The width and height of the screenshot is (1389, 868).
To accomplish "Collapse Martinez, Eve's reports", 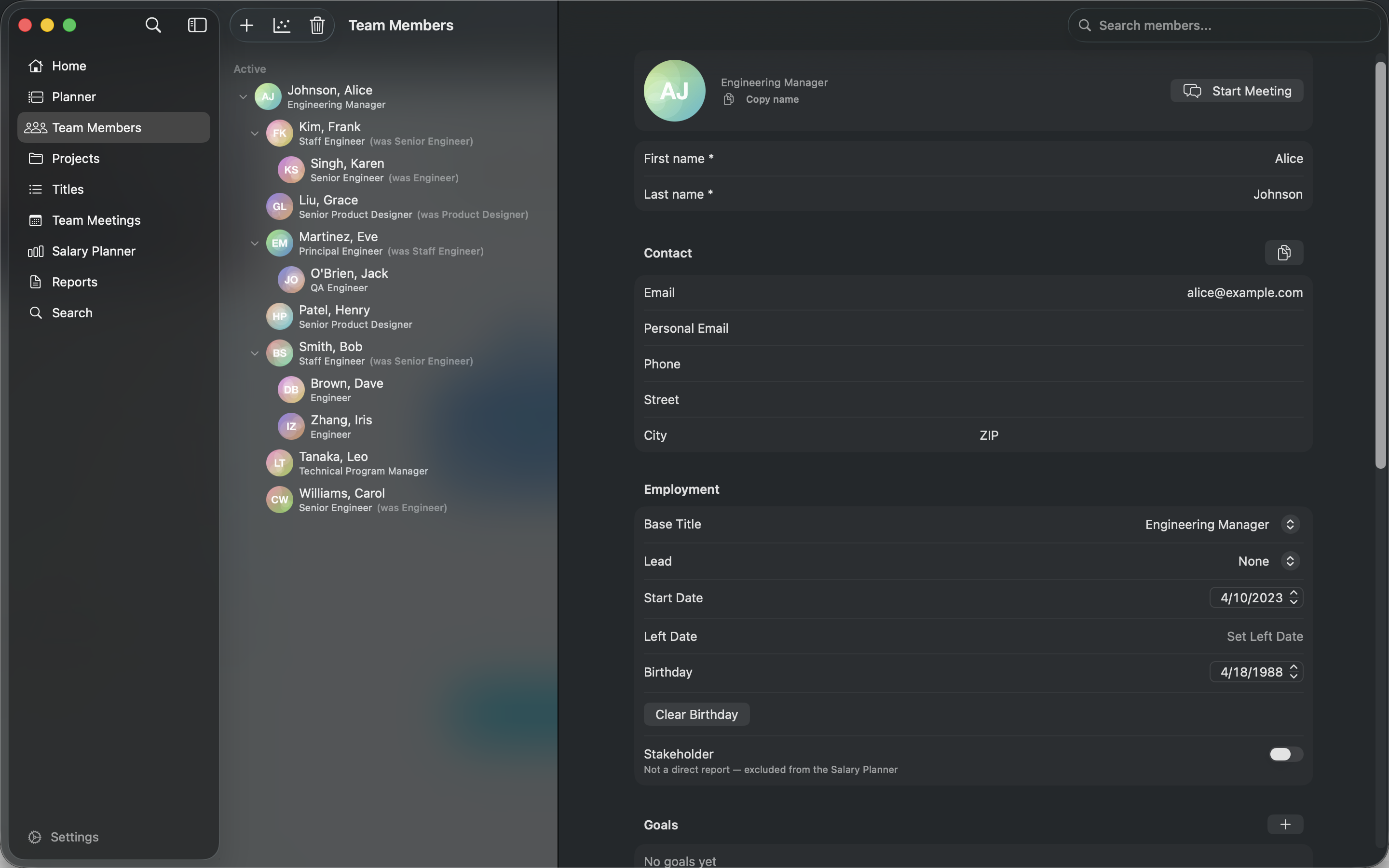I will tap(254, 244).
